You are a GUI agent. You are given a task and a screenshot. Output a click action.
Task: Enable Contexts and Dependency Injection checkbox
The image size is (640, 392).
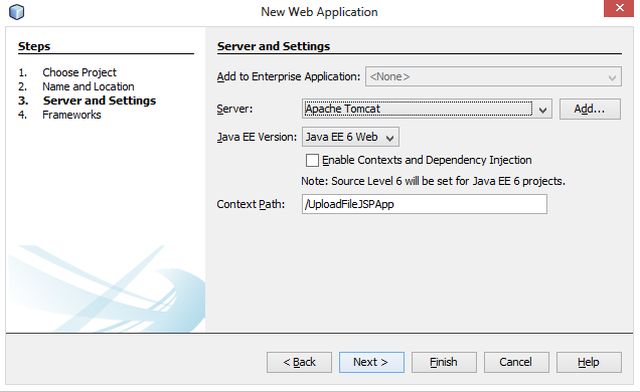point(312,160)
